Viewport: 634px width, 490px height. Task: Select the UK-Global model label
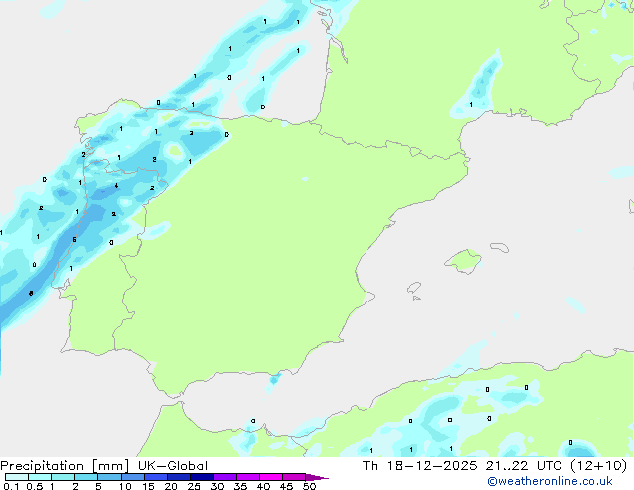pos(173,466)
